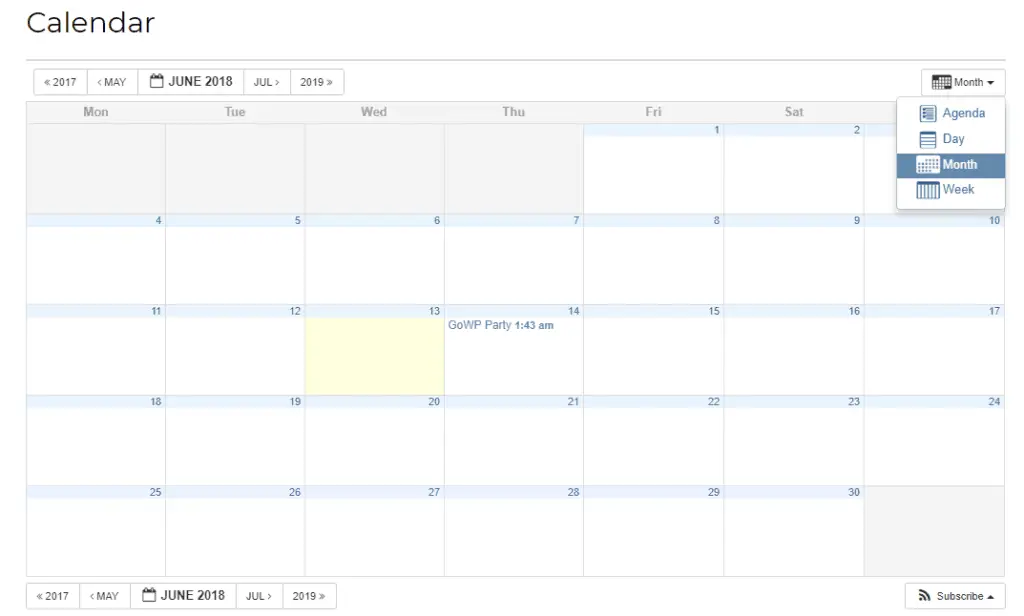Open day 27 in the calendar
Image resolution: width=1024 pixels, height=616 pixels.
[434, 493]
